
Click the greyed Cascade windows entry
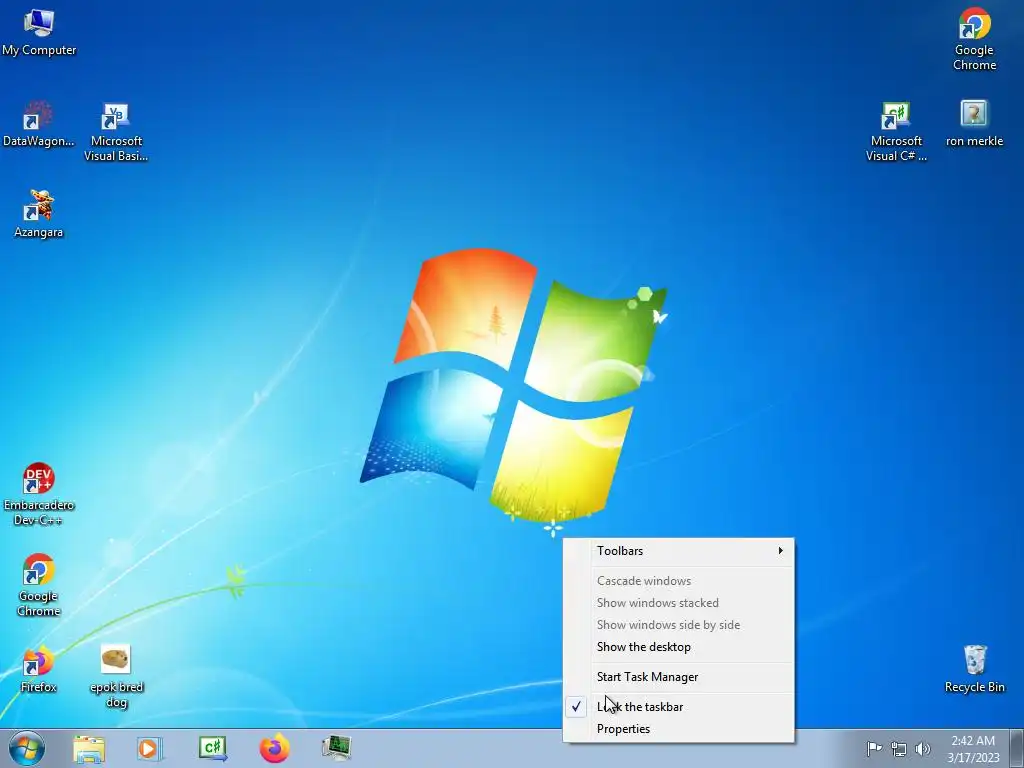(679, 581)
